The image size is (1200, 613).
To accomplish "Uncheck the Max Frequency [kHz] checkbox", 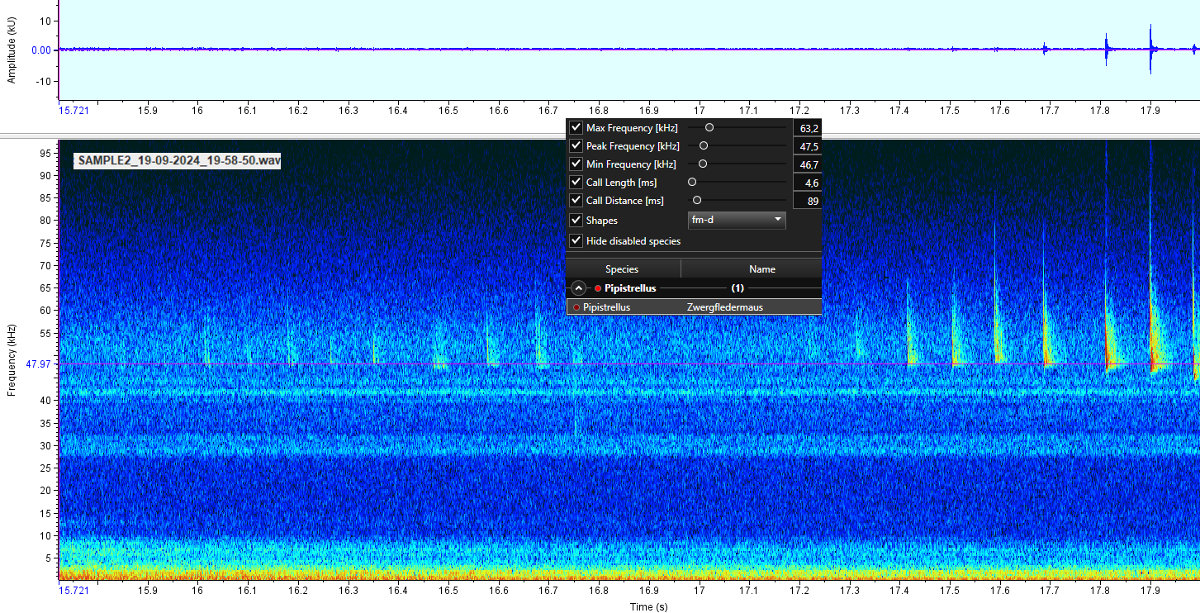I will (575, 128).
